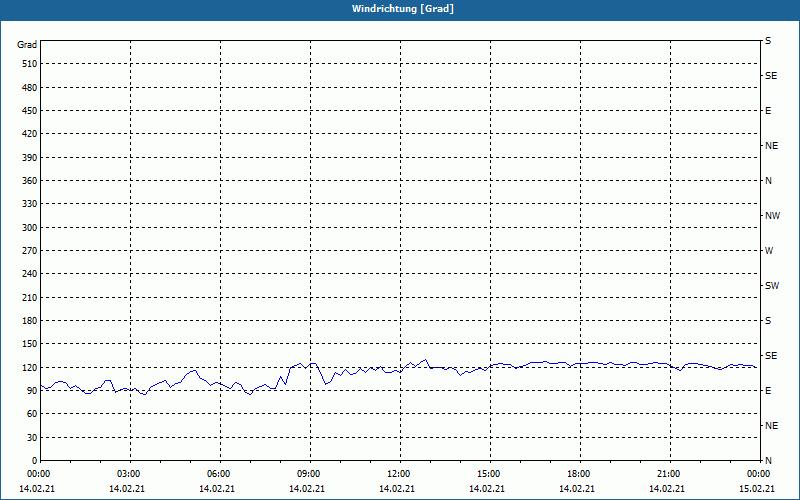This screenshot has width=800, height=500.
Task: Click the chart title "Windrichtung [Grad]"
Action: (403, 9)
